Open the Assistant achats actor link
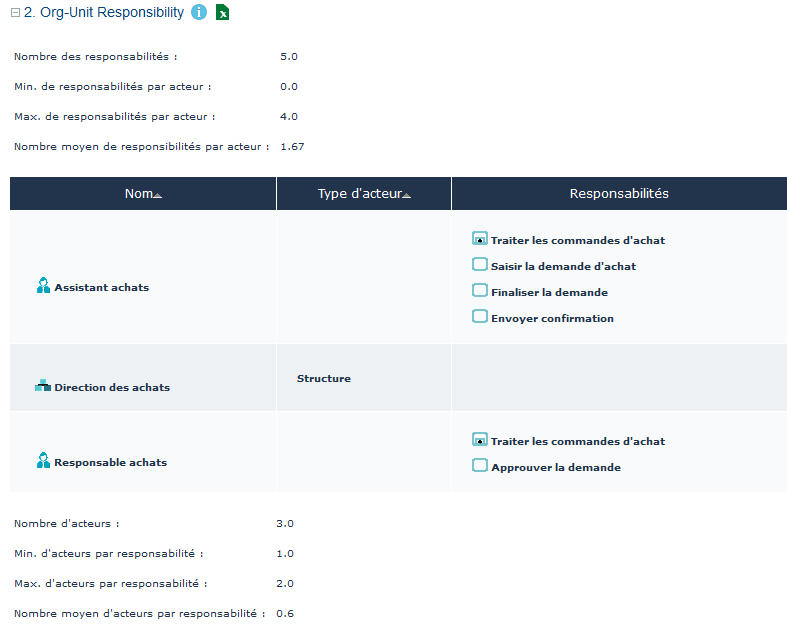The height and width of the screenshot is (627, 787). (101, 288)
